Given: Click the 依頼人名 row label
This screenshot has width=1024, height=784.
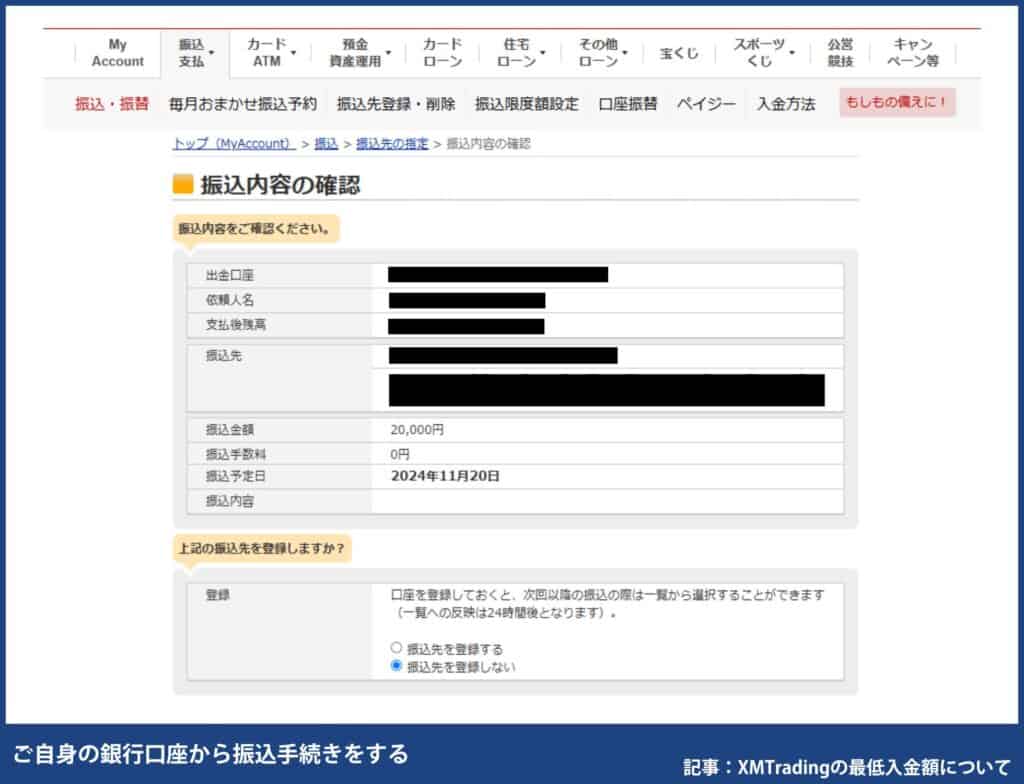Looking at the screenshot, I should click(x=229, y=301).
